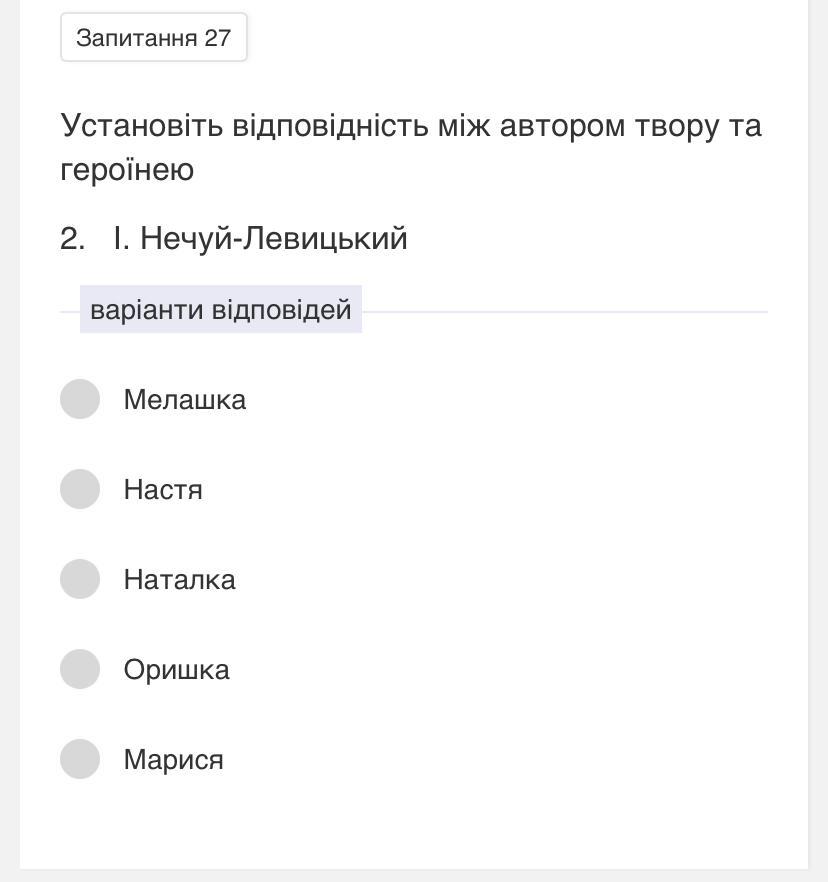828x882 pixels.
Task: Click the divider line right of варіанти відповідей
Action: (565, 312)
